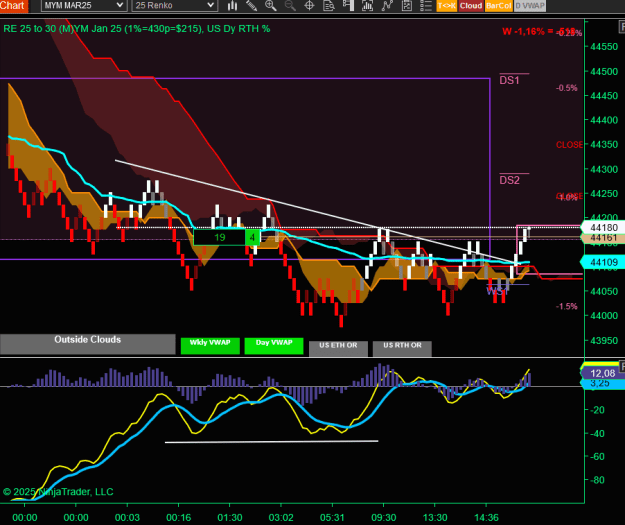Open the 25 Renko interval dropdown

175,6
